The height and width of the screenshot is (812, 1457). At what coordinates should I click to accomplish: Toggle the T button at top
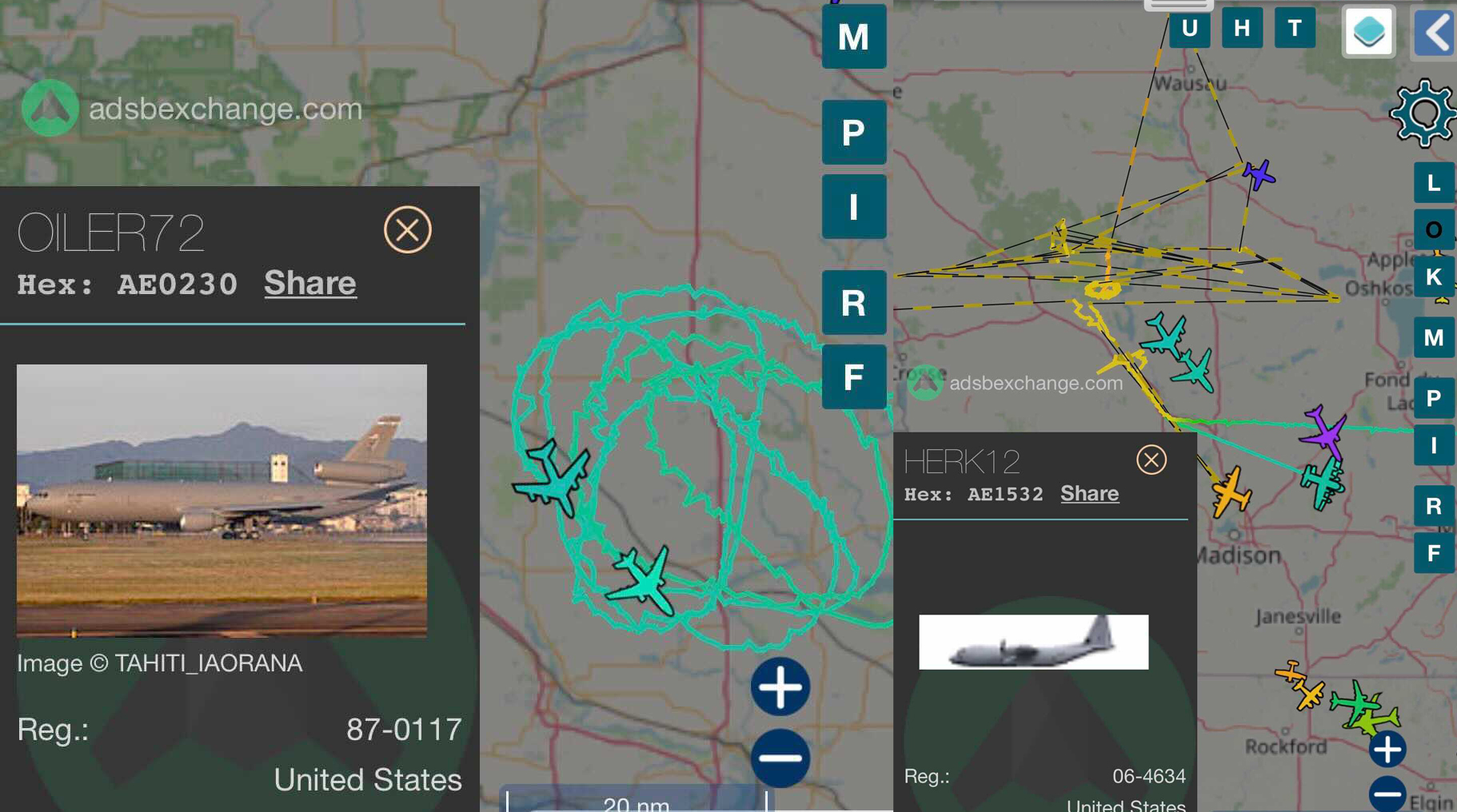(1295, 28)
